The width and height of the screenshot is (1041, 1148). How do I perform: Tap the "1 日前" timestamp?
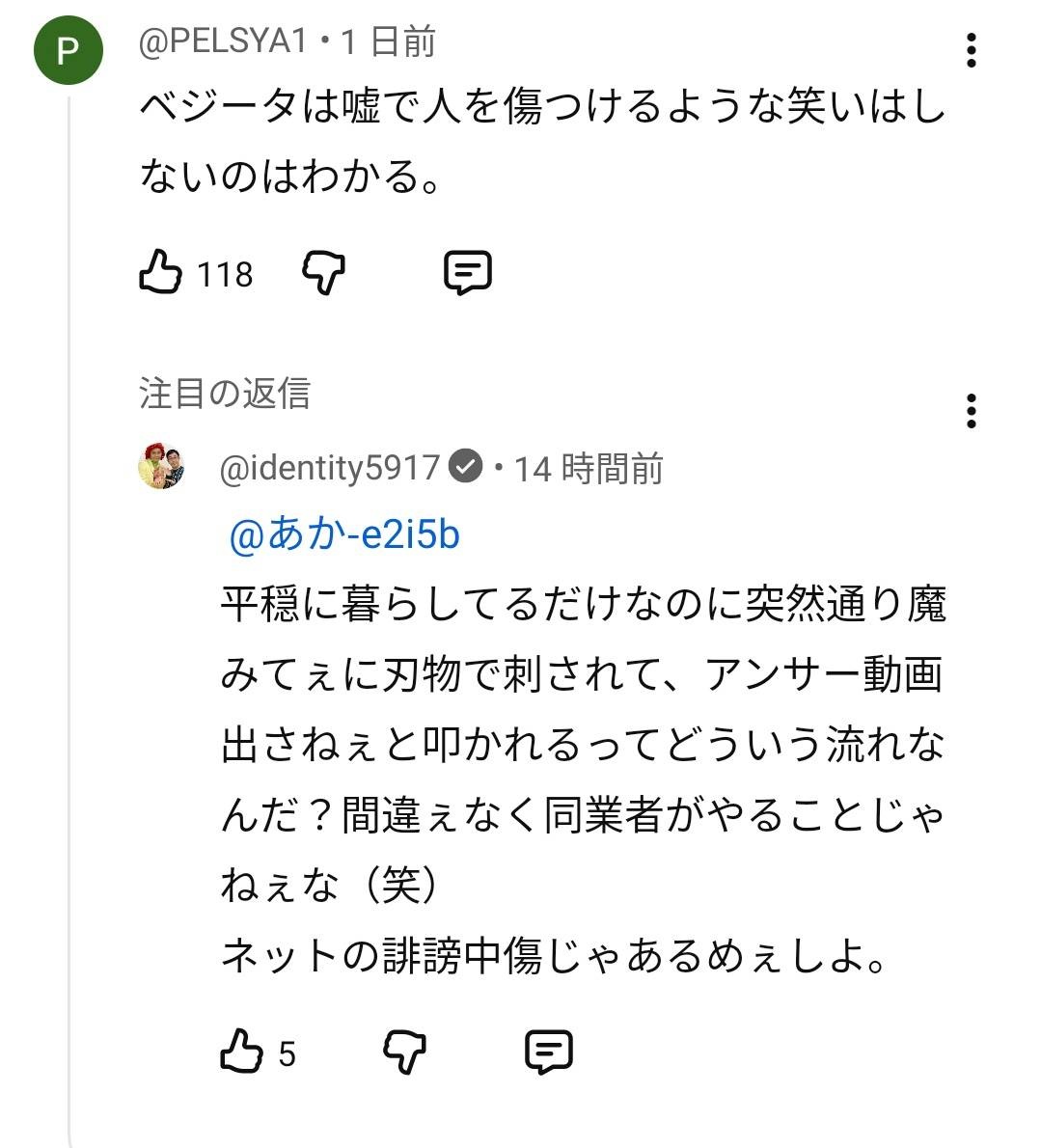(389, 41)
